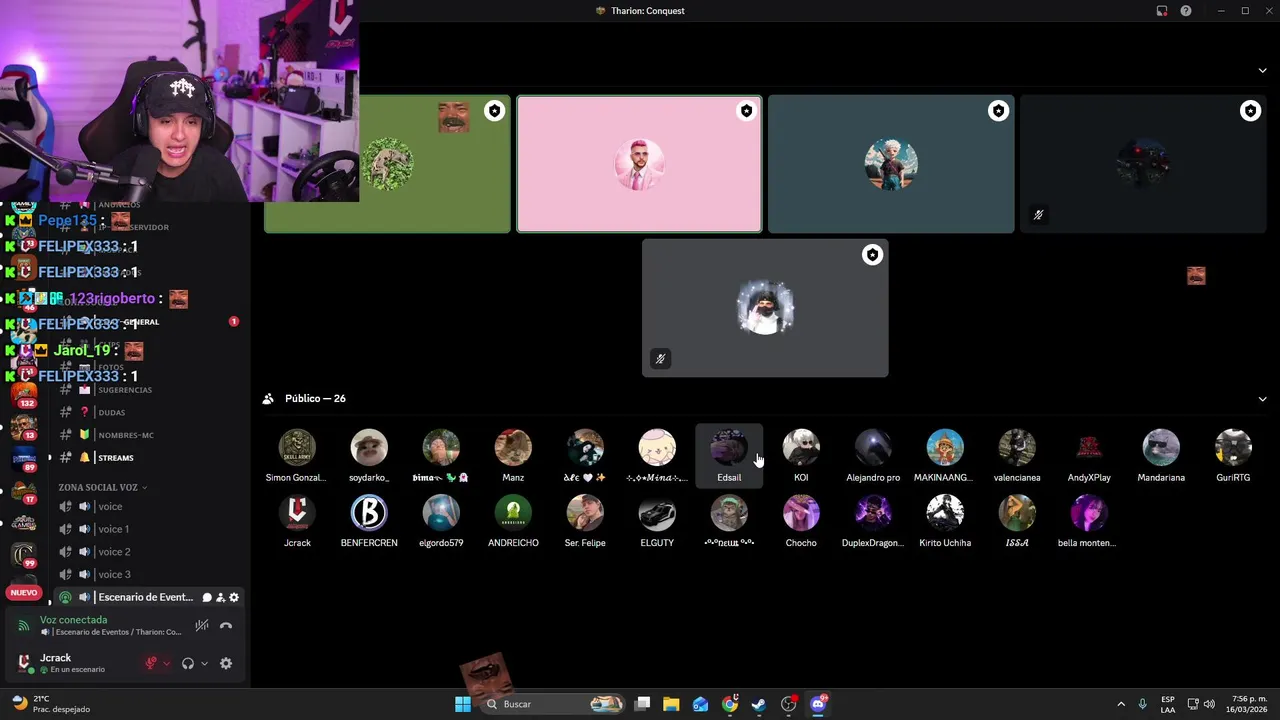Image resolution: width=1280 pixels, height=720 pixels.
Task: Open ELGUTY audience member avatar
Action: pos(657,513)
